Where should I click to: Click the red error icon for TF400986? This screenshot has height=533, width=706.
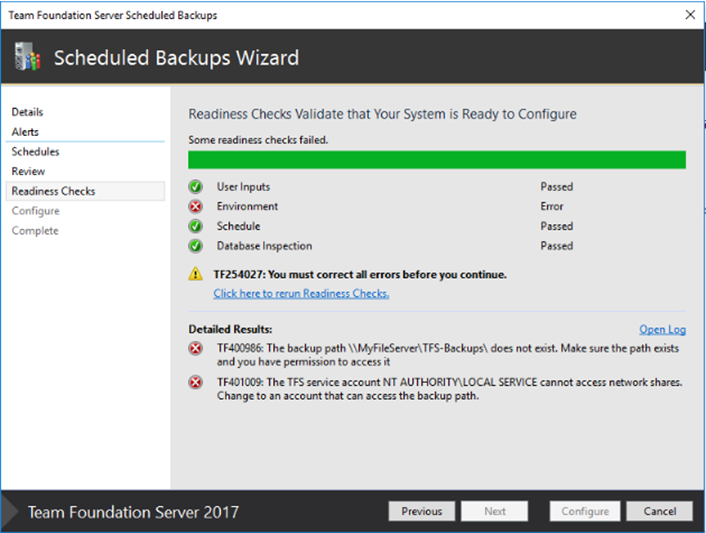[x=196, y=348]
